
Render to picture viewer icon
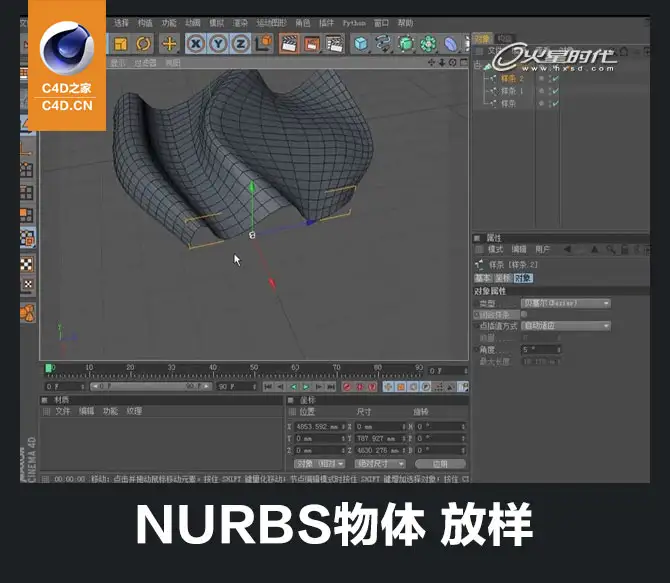click(x=312, y=44)
